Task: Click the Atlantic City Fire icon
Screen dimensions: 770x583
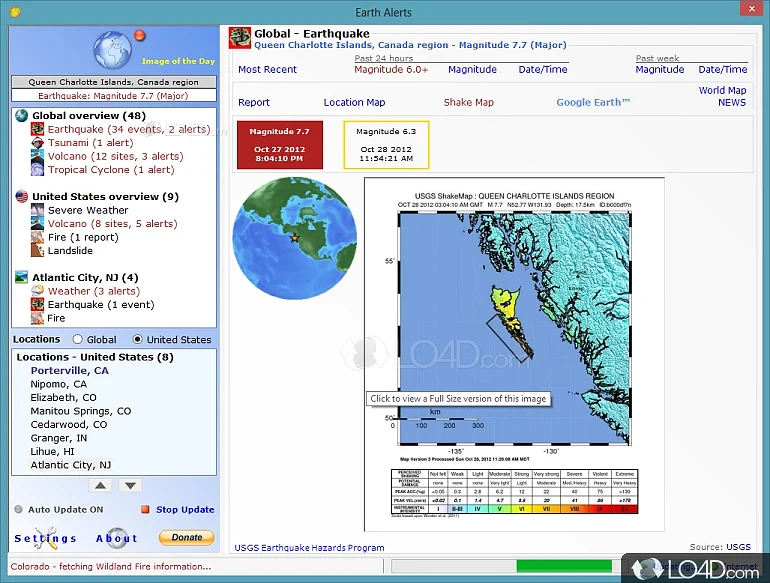Action: pyautogui.click(x=37, y=318)
